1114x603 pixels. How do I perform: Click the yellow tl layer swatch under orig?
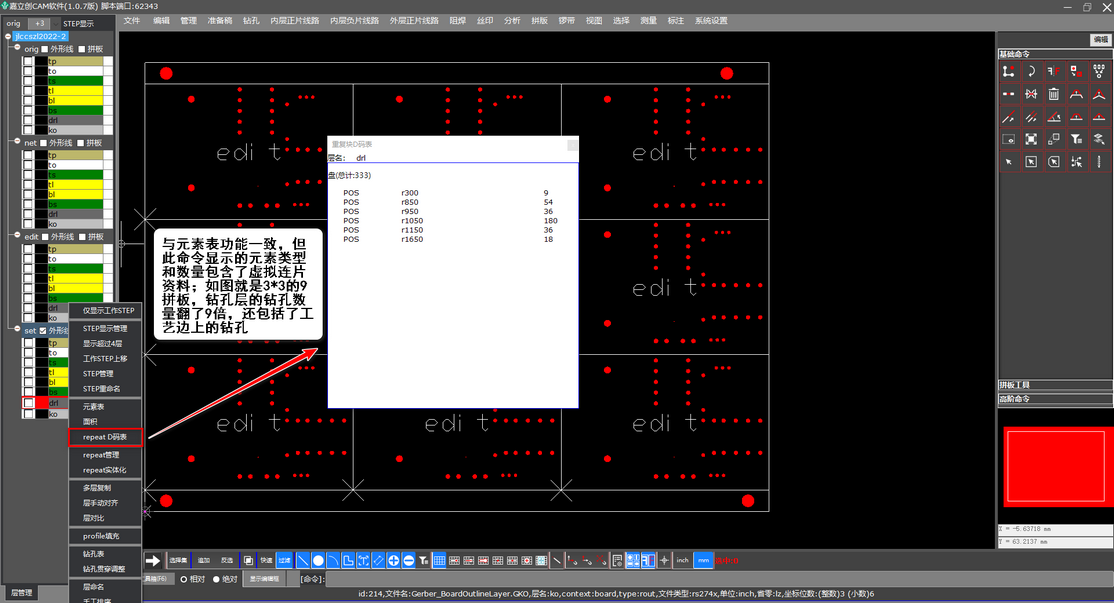(x=75, y=91)
